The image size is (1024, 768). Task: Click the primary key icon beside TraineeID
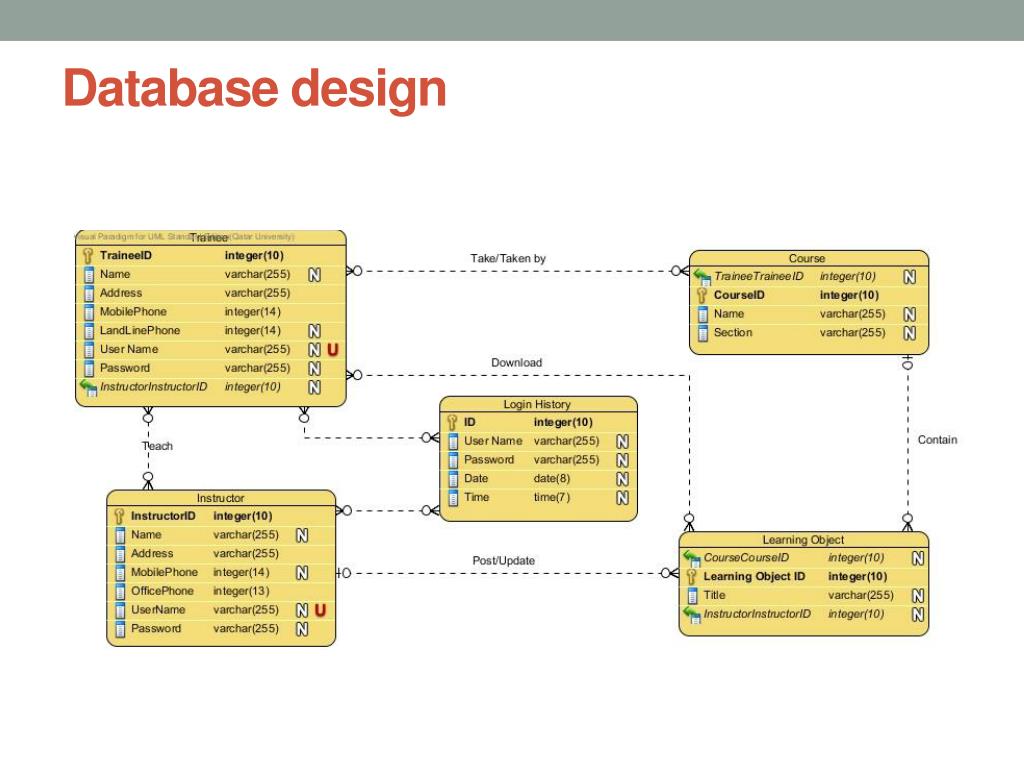tap(88, 256)
